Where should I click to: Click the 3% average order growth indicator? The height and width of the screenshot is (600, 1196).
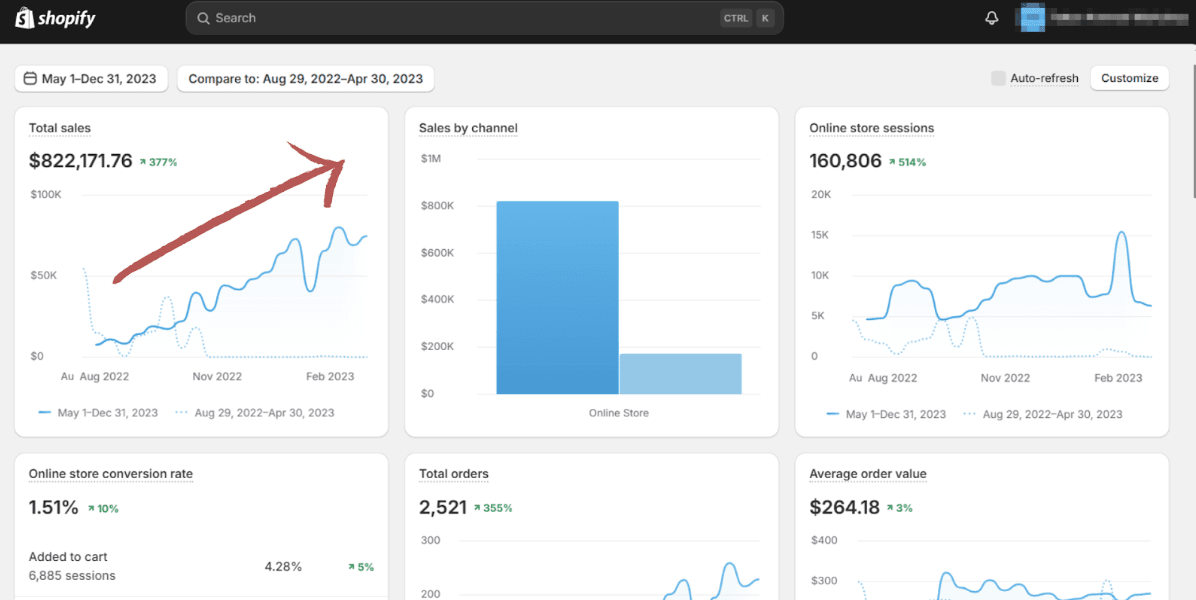click(x=899, y=509)
